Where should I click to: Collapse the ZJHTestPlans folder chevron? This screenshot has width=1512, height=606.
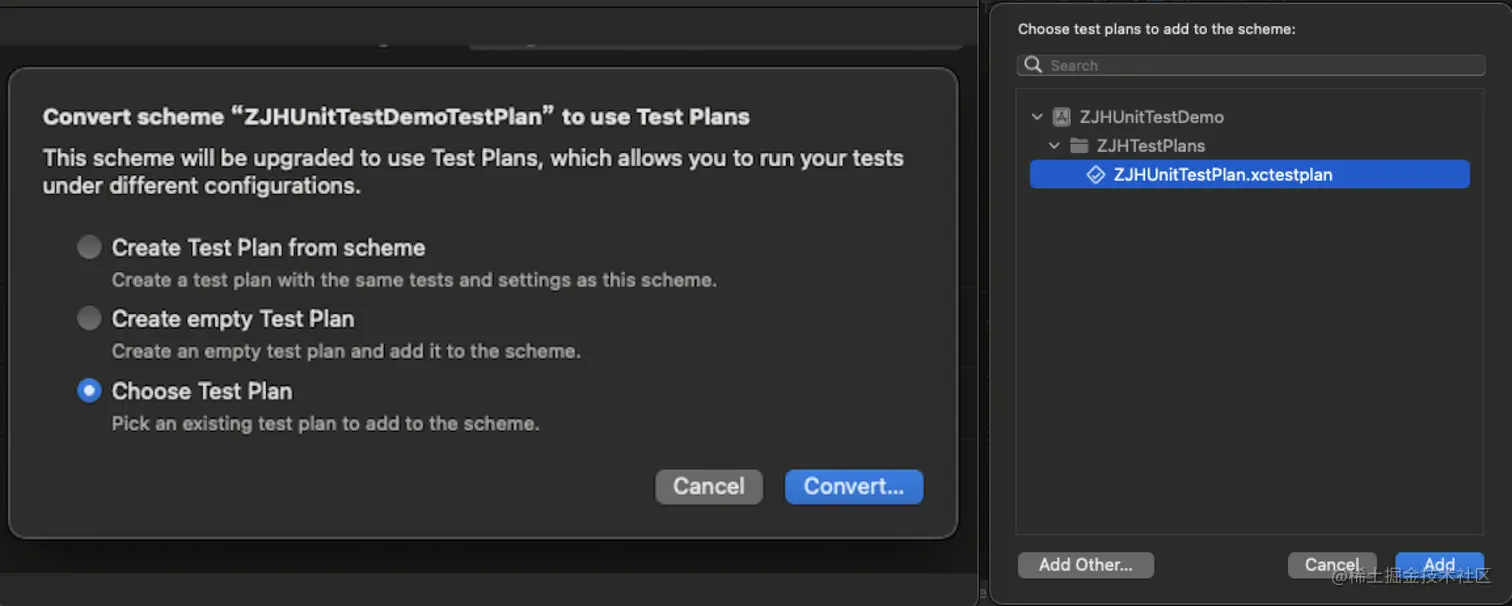coord(1053,145)
